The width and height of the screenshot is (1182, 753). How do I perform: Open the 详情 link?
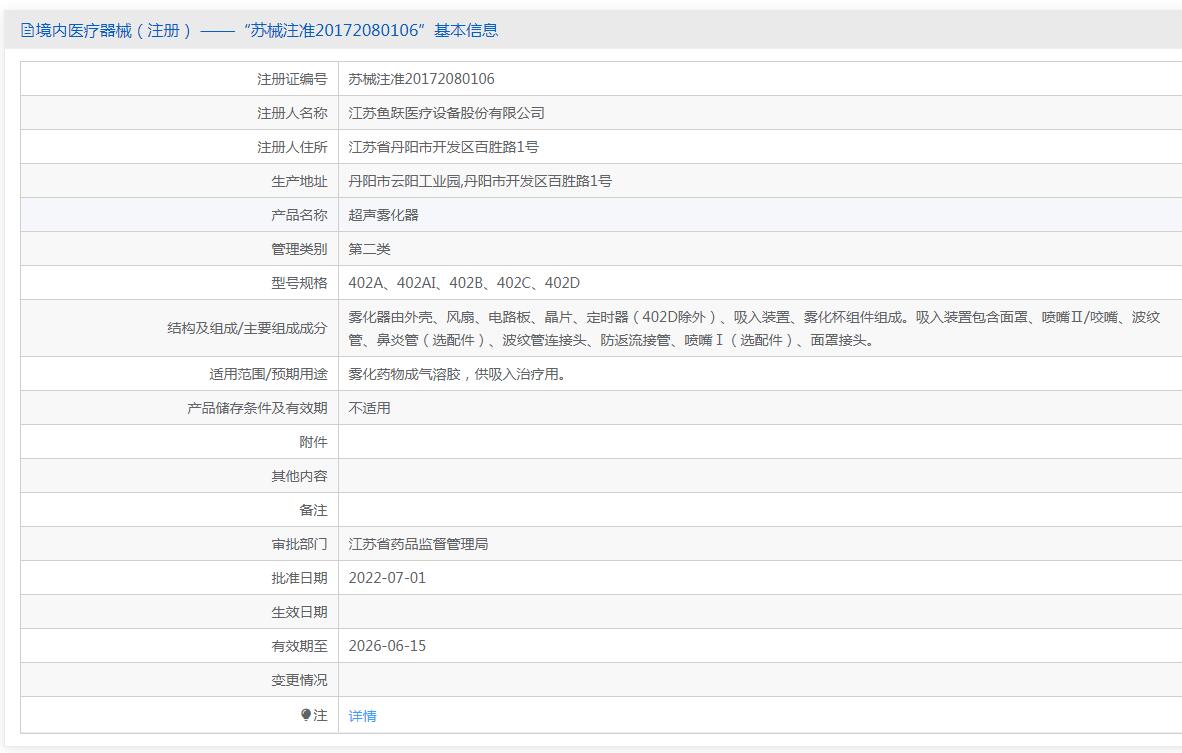point(362,716)
